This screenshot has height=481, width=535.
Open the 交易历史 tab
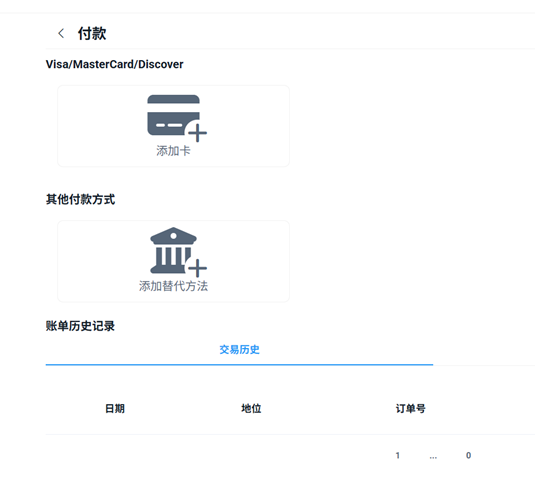[239, 349]
